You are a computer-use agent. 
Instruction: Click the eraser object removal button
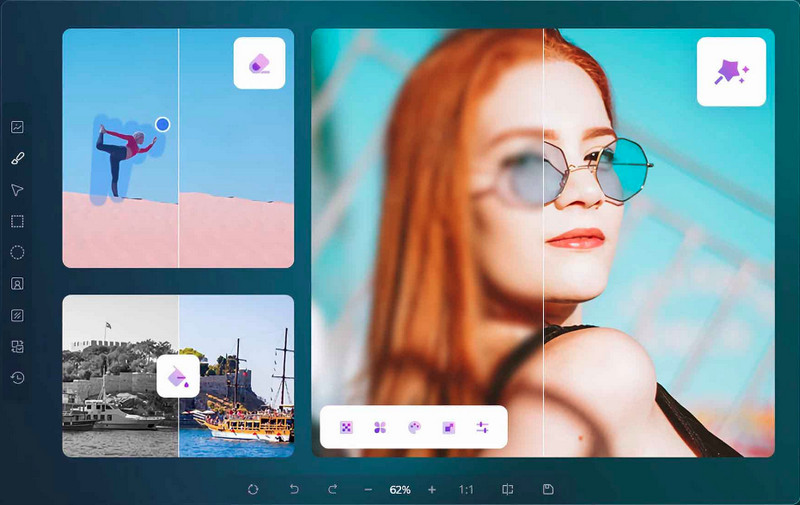point(259,64)
